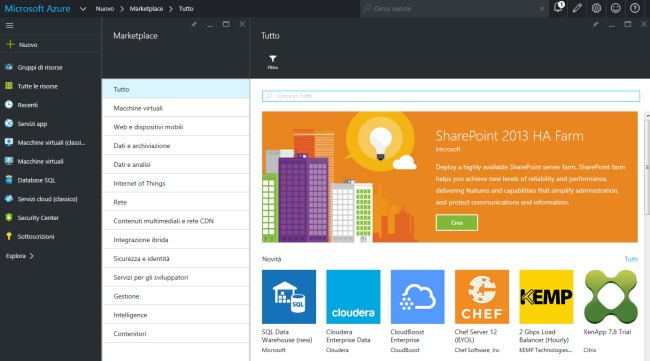Select Contenitori category

(176, 333)
